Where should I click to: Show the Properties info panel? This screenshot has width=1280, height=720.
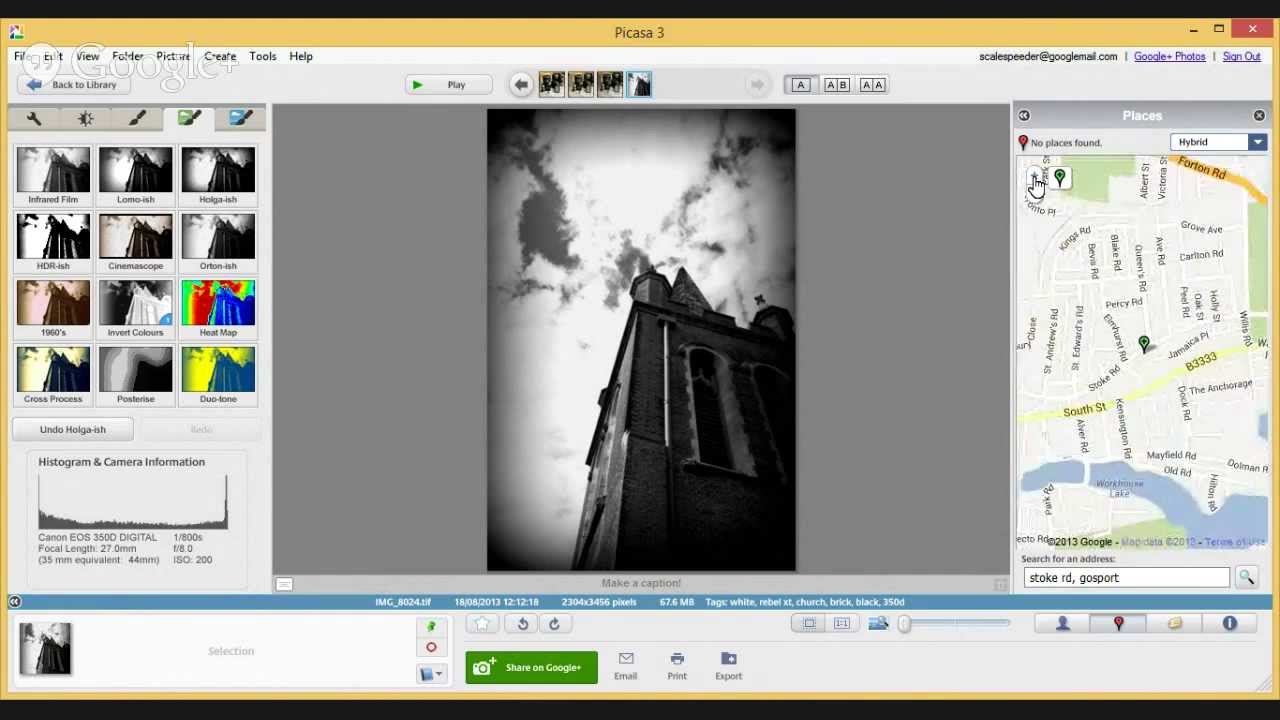tap(1230, 624)
